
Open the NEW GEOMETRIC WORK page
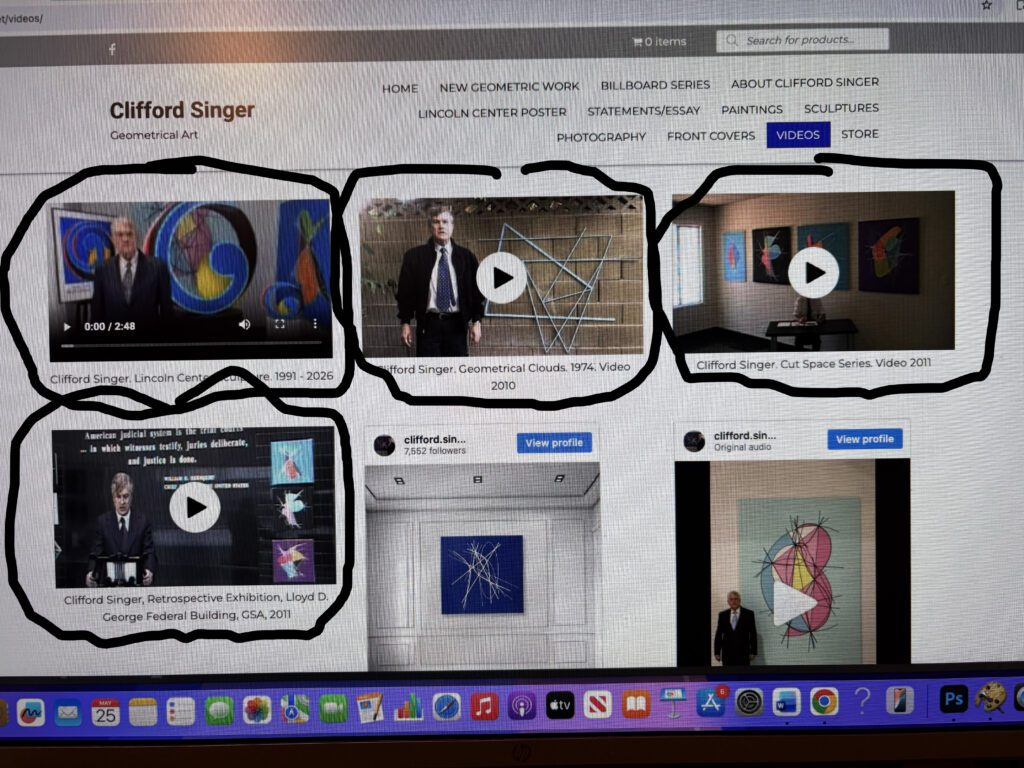coord(509,86)
